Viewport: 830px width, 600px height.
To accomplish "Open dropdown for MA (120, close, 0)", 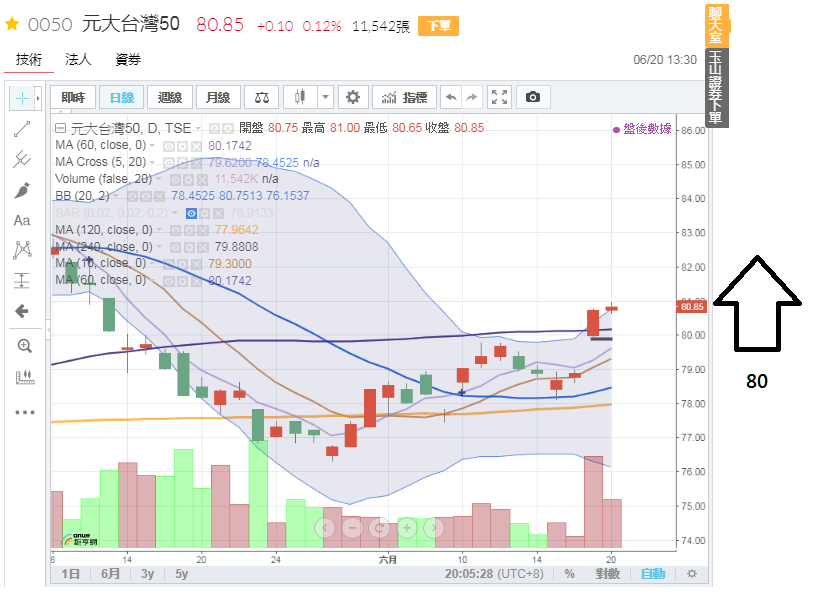I will [159, 230].
